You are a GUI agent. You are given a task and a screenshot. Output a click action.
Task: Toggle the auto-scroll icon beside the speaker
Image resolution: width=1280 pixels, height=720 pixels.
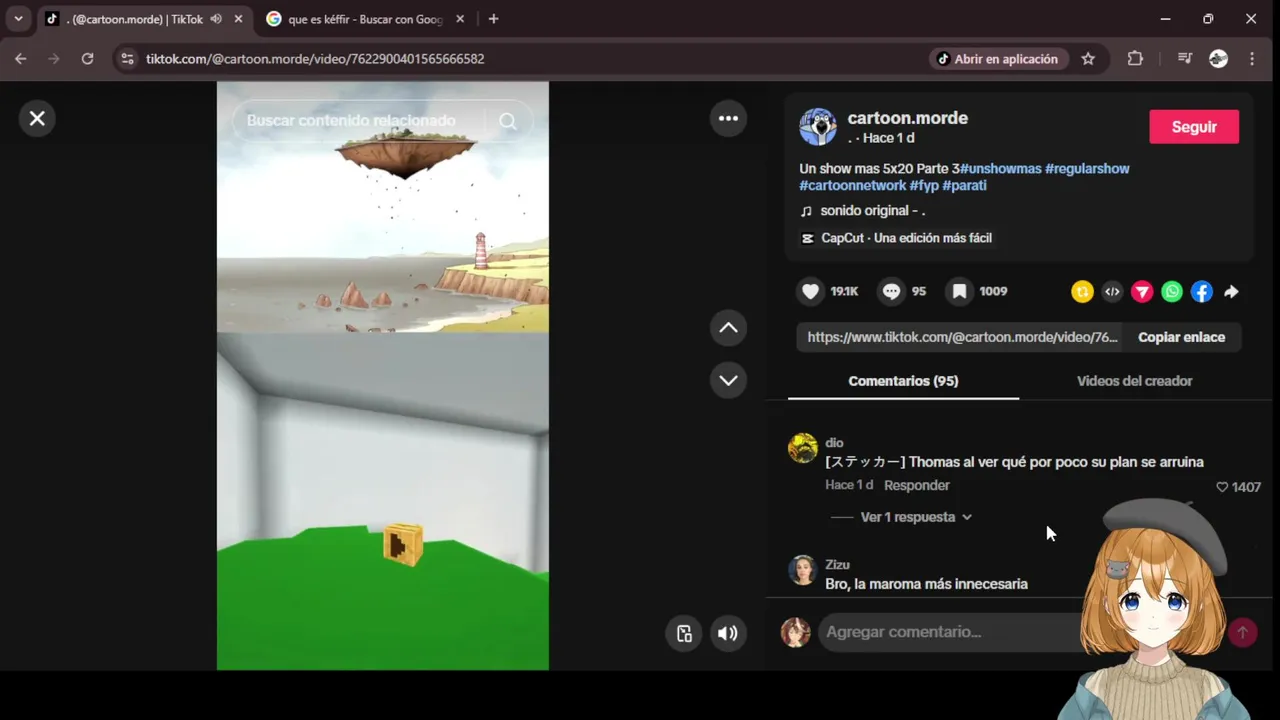coord(684,633)
